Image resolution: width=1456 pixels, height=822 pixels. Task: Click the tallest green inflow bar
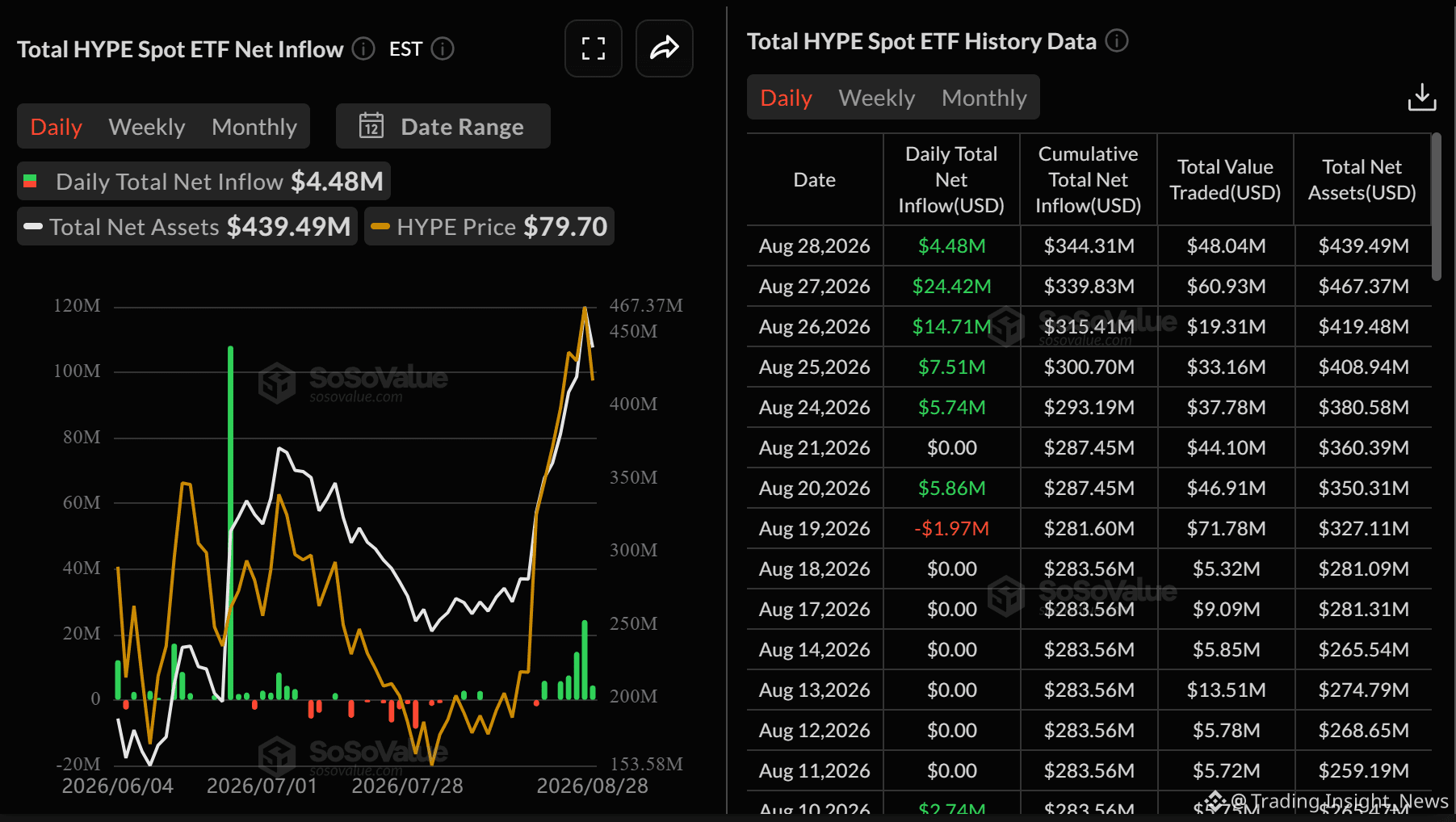pyautogui.click(x=231, y=522)
